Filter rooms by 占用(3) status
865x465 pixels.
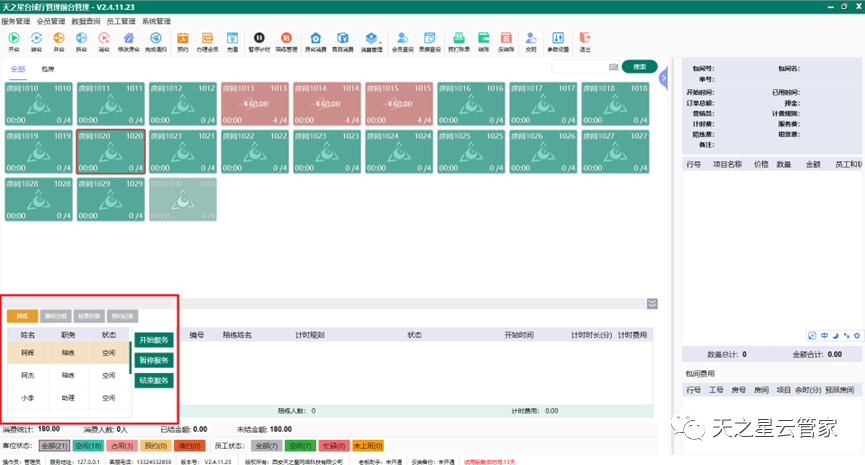(122, 444)
